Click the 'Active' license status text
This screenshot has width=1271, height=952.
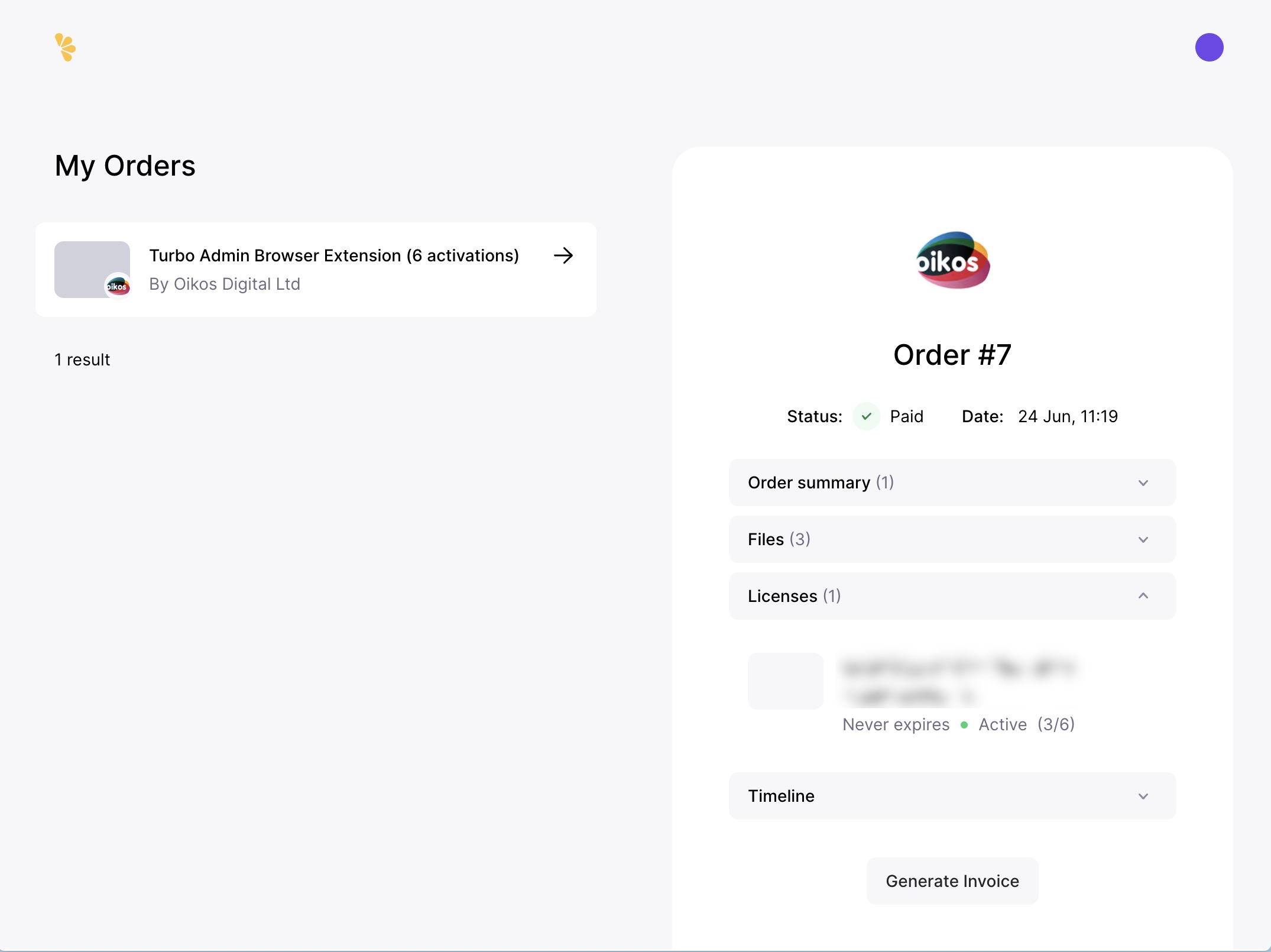point(1003,724)
